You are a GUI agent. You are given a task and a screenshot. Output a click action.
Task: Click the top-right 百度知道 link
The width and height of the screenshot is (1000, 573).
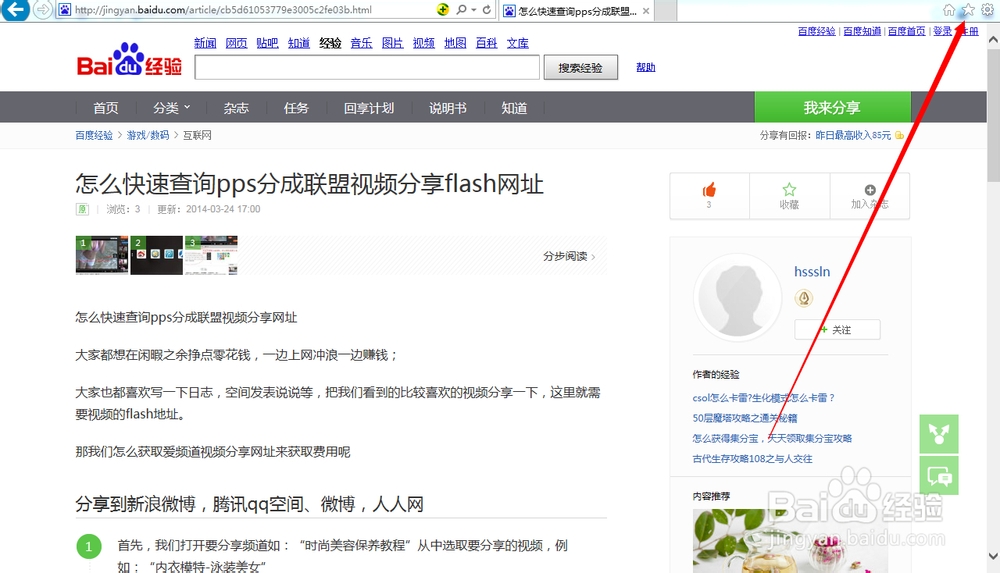(x=862, y=31)
